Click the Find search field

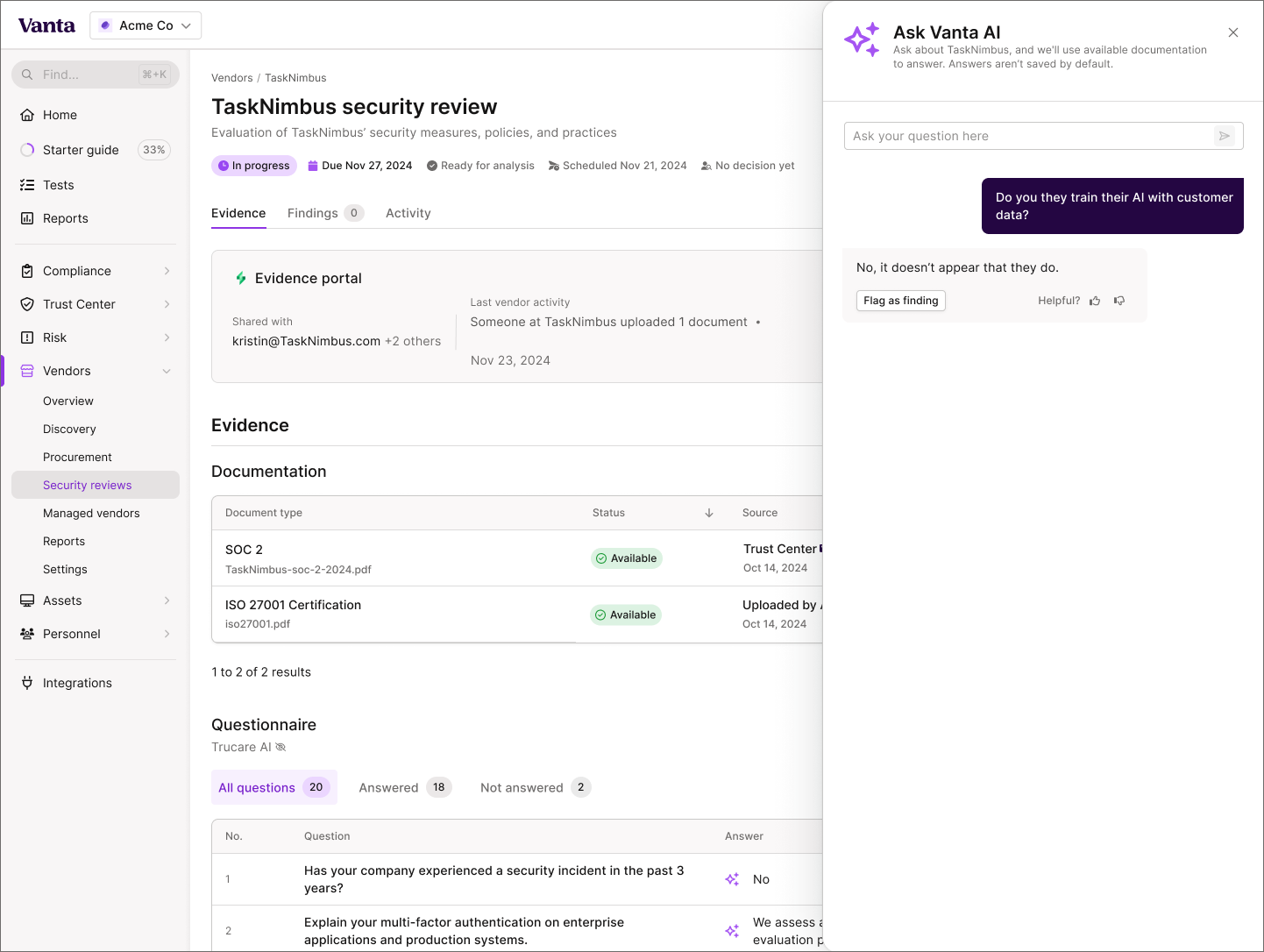pyautogui.click(x=96, y=75)
